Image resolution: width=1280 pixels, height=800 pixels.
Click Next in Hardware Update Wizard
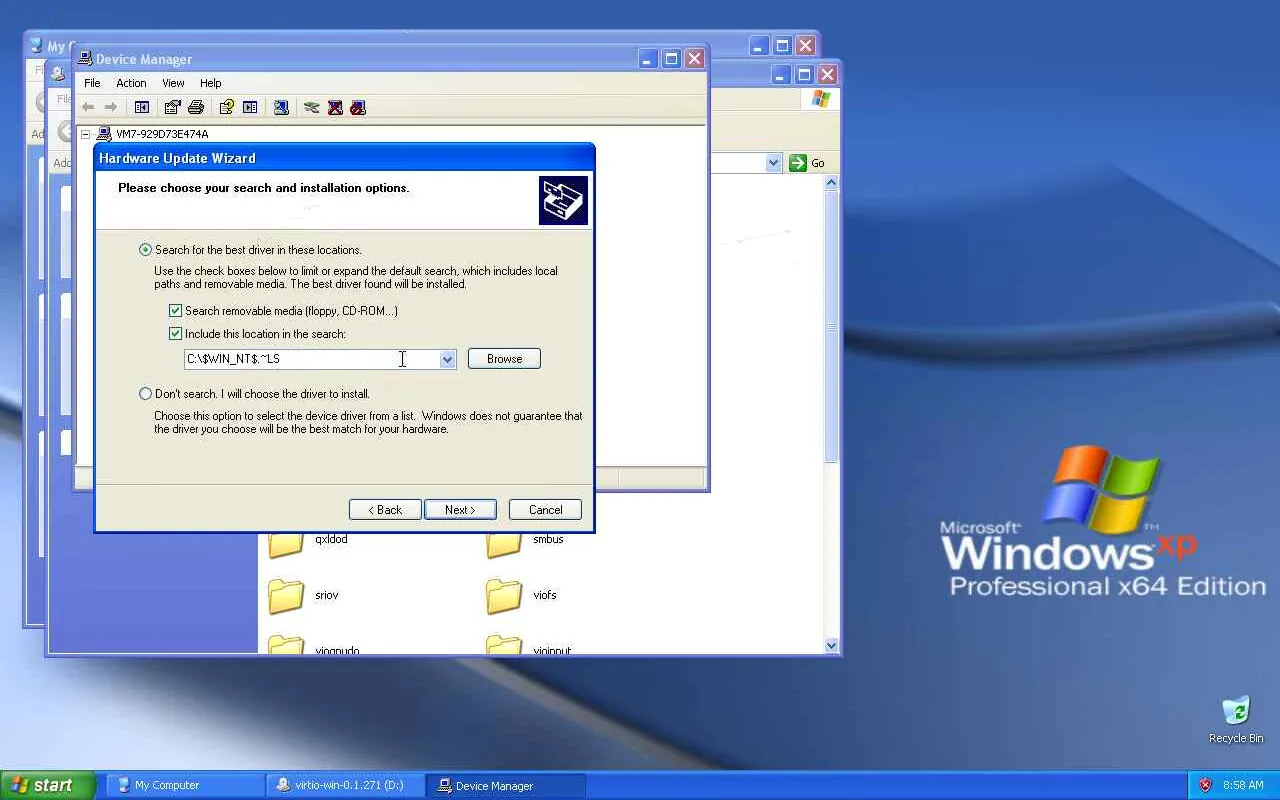(460, 510)
